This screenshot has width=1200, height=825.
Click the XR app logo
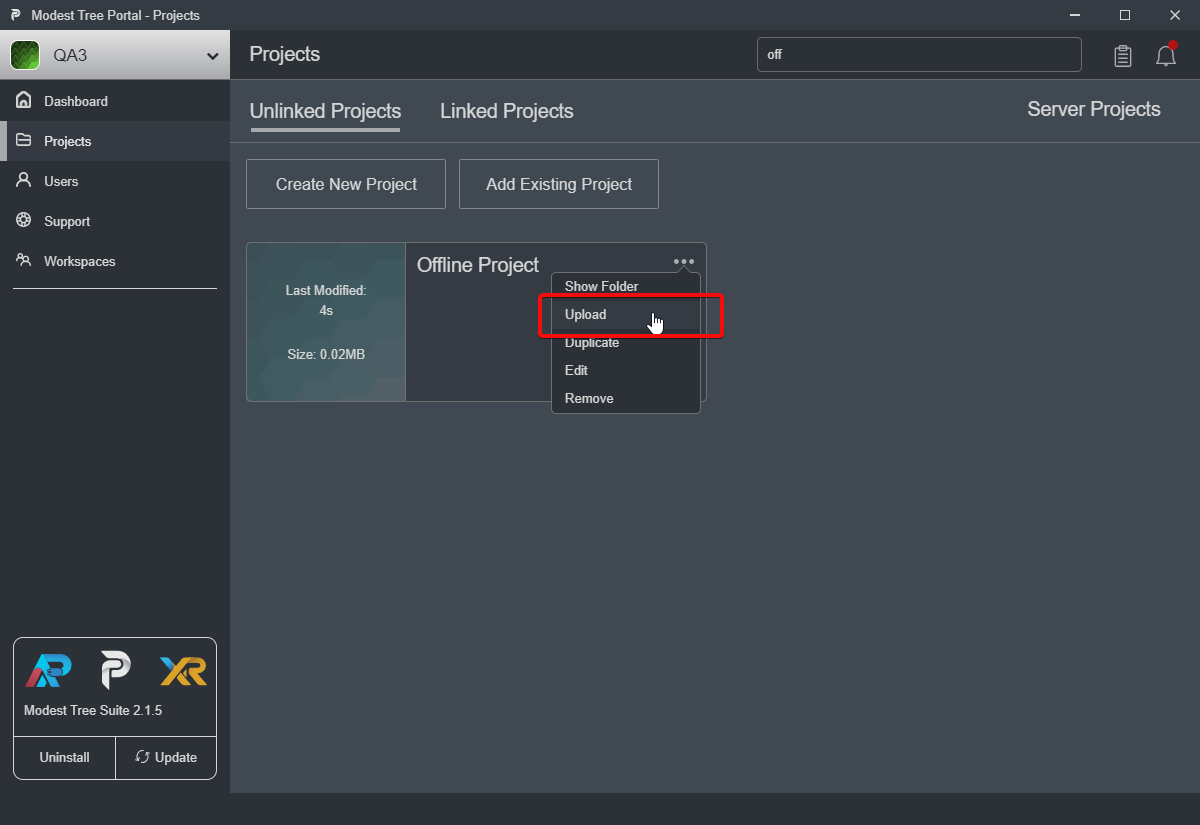(x=183, y=671)
